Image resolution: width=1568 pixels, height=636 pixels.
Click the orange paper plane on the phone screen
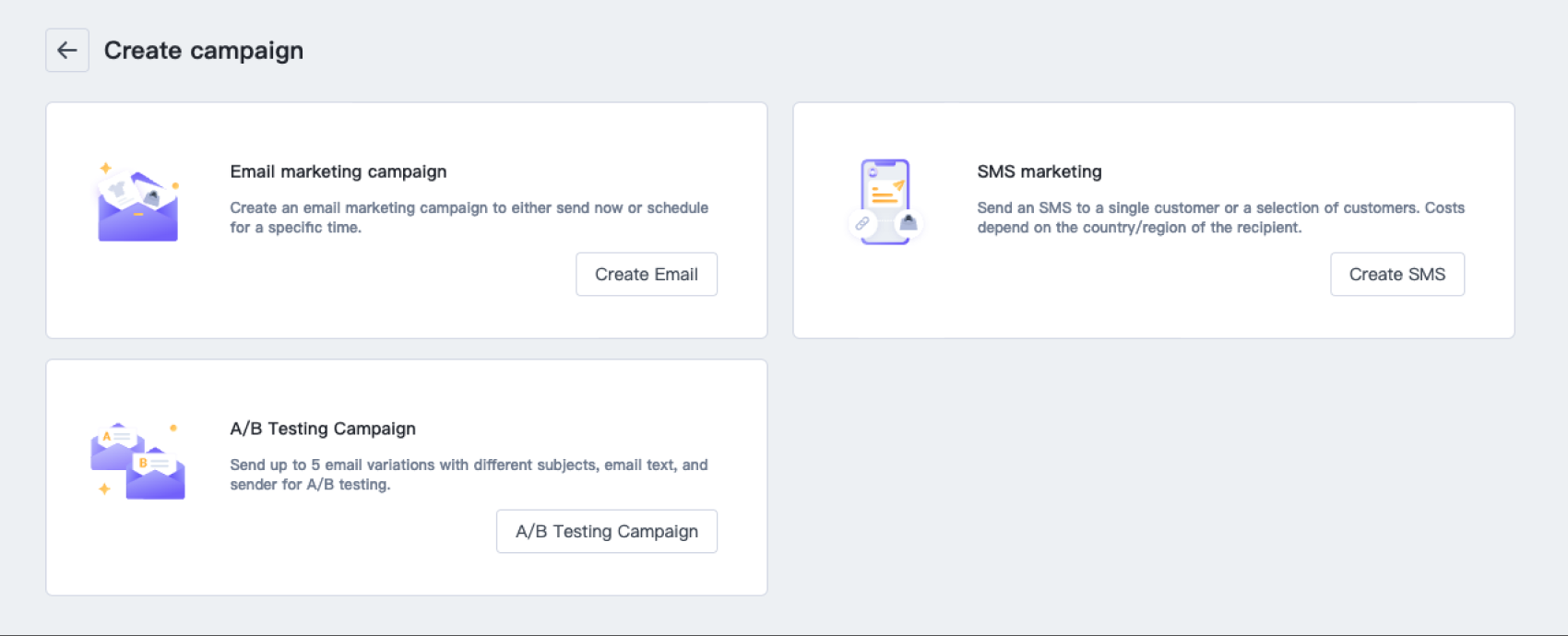897,186
